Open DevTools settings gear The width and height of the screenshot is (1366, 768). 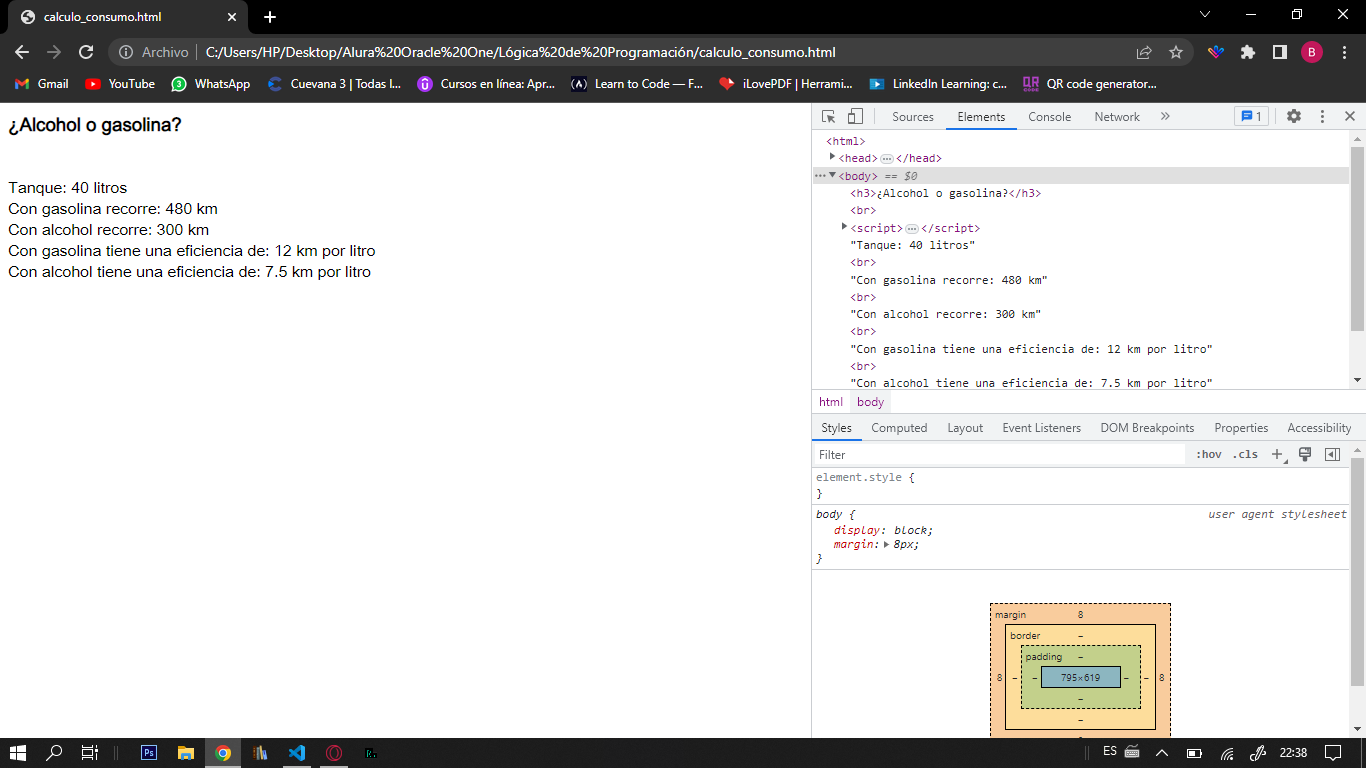[1294, 117]
